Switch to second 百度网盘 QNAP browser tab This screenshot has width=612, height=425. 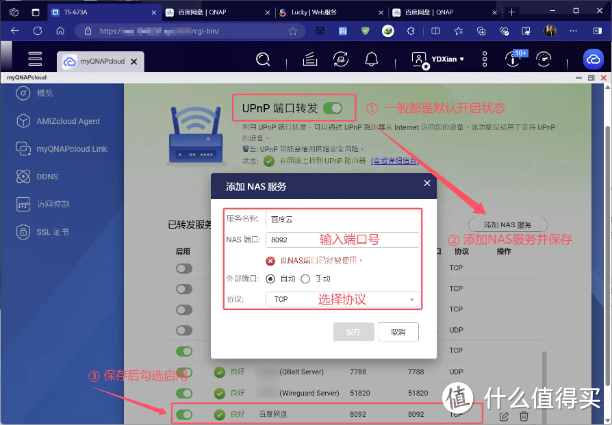tap(217, 12)
